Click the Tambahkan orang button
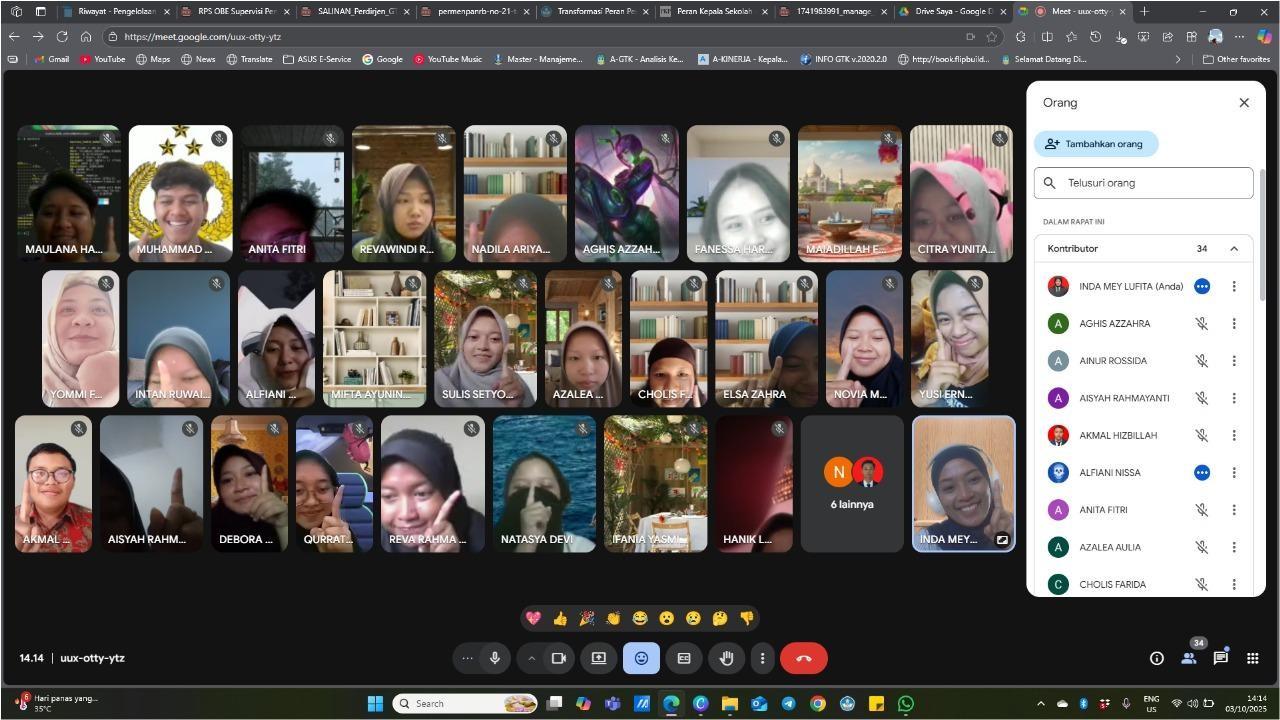The image size is (1280, 720). 1096,144
